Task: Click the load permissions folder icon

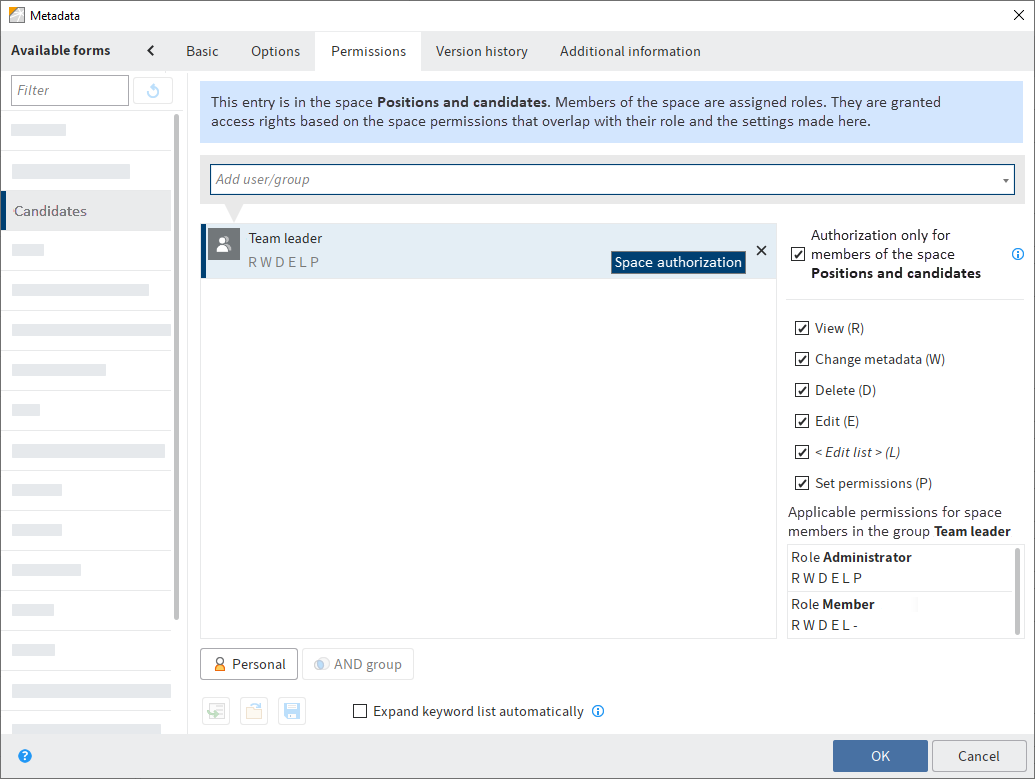Action: (254, 711)
